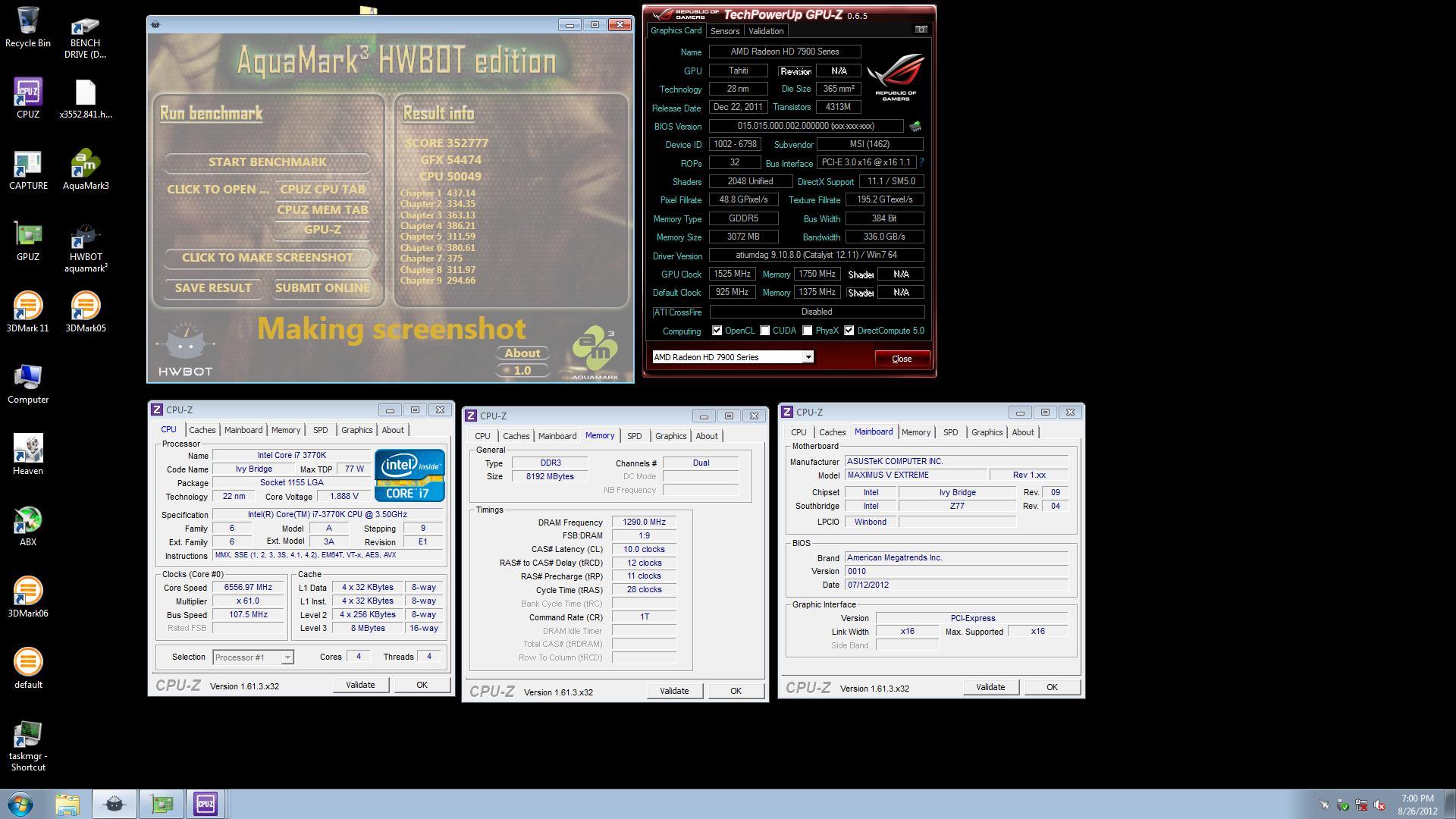Click the HWBOT logo in AquaMark3
Screen dimensions: 1456x819
point(185,350)
